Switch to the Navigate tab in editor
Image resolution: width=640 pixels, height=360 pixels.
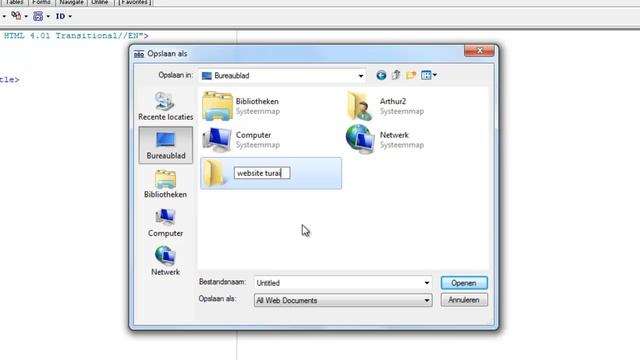(x=71, y=2)
